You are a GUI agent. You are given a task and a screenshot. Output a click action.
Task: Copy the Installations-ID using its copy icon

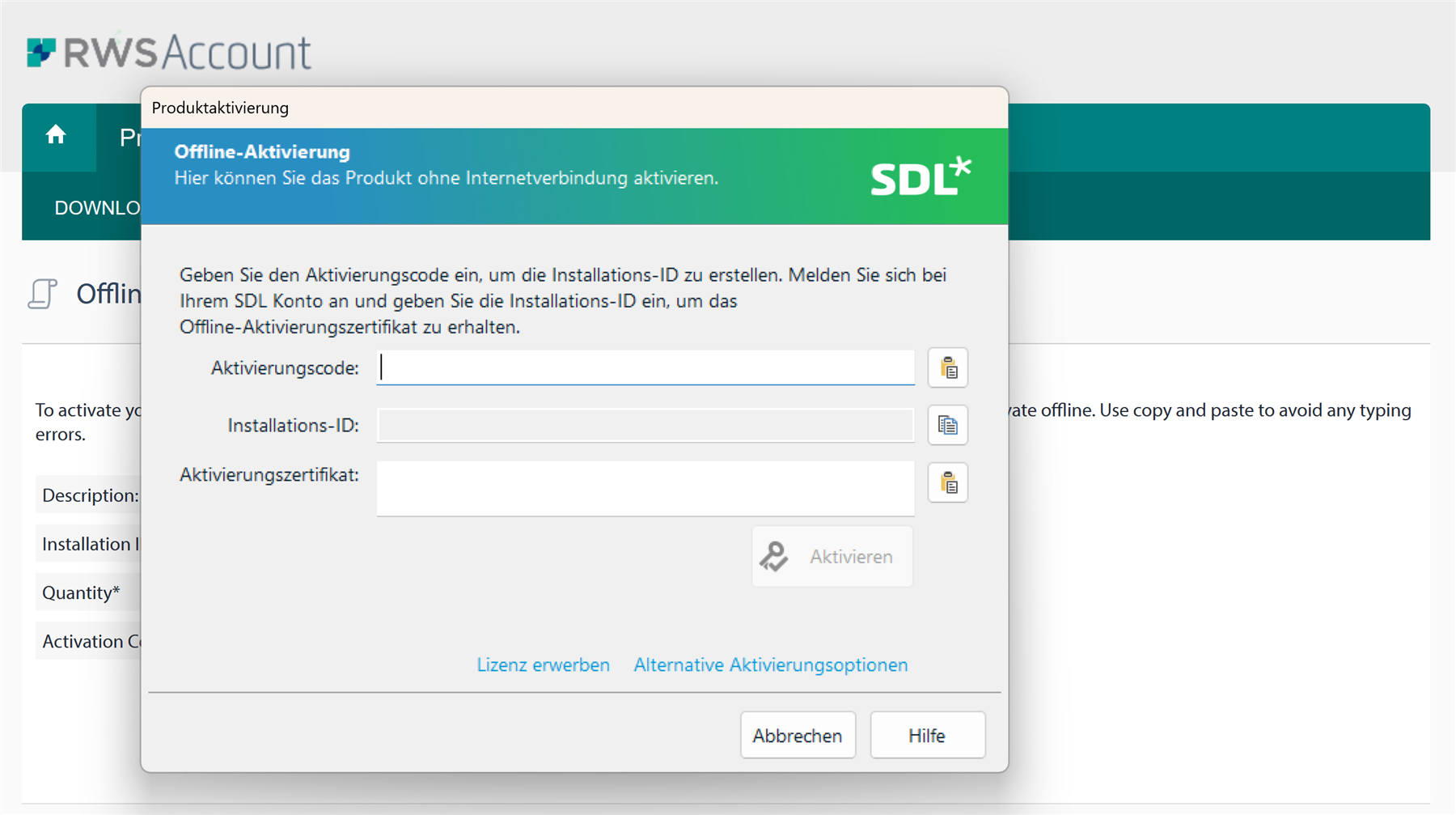click(947, 425)
